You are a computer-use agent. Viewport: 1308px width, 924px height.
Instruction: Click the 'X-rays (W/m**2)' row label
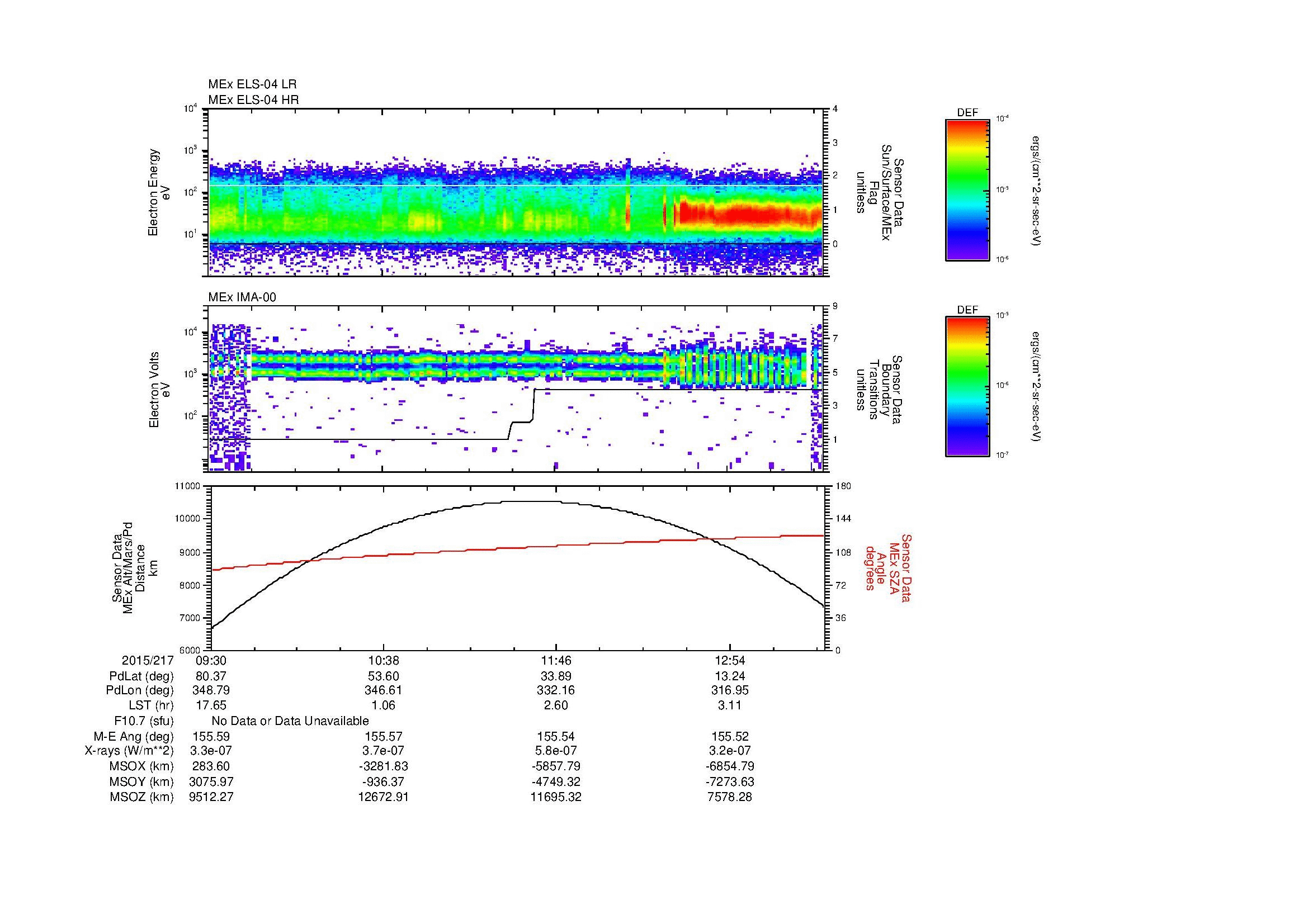(129, 751)
